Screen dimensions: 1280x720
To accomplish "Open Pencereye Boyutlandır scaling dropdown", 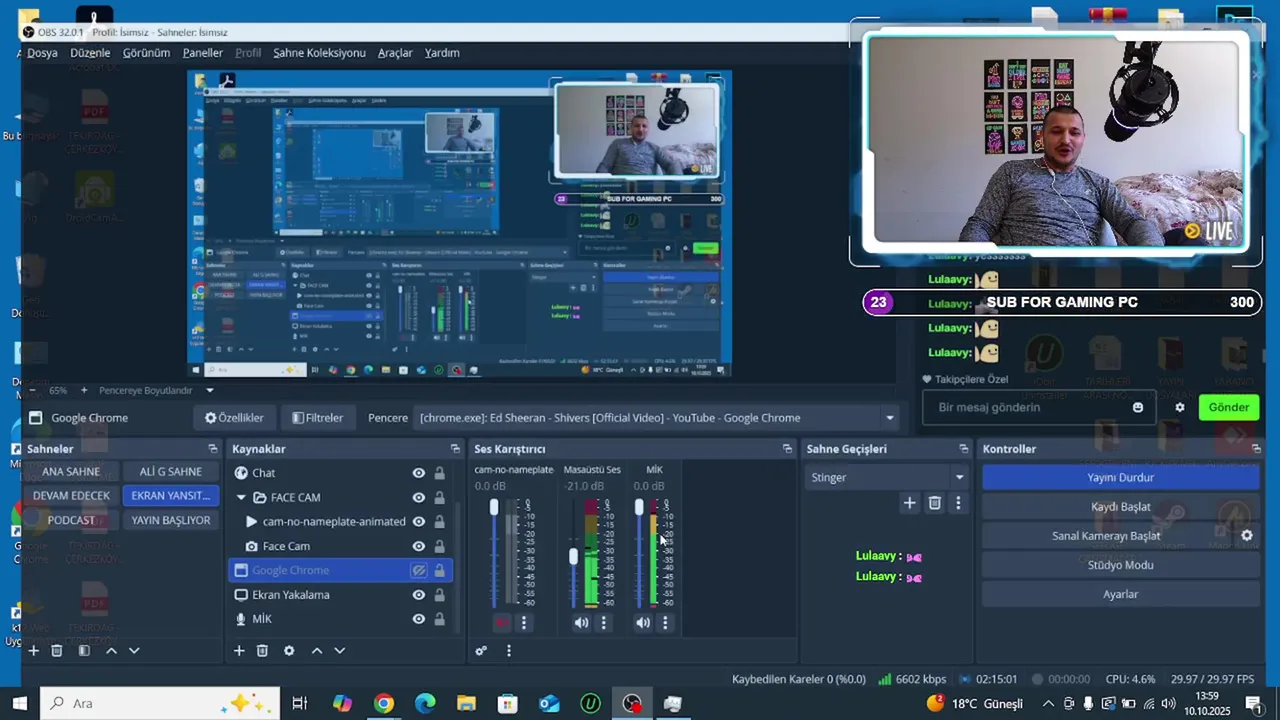I will 156,390.
